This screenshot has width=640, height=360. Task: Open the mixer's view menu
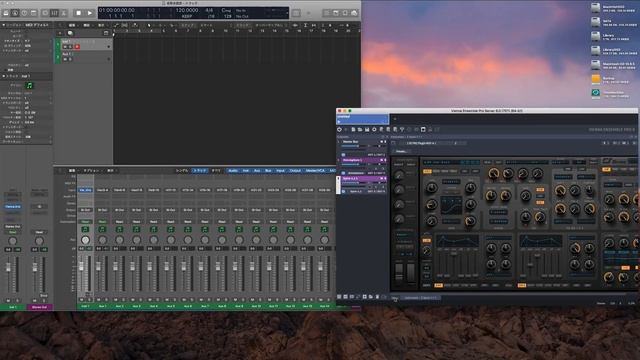[111, 171]
